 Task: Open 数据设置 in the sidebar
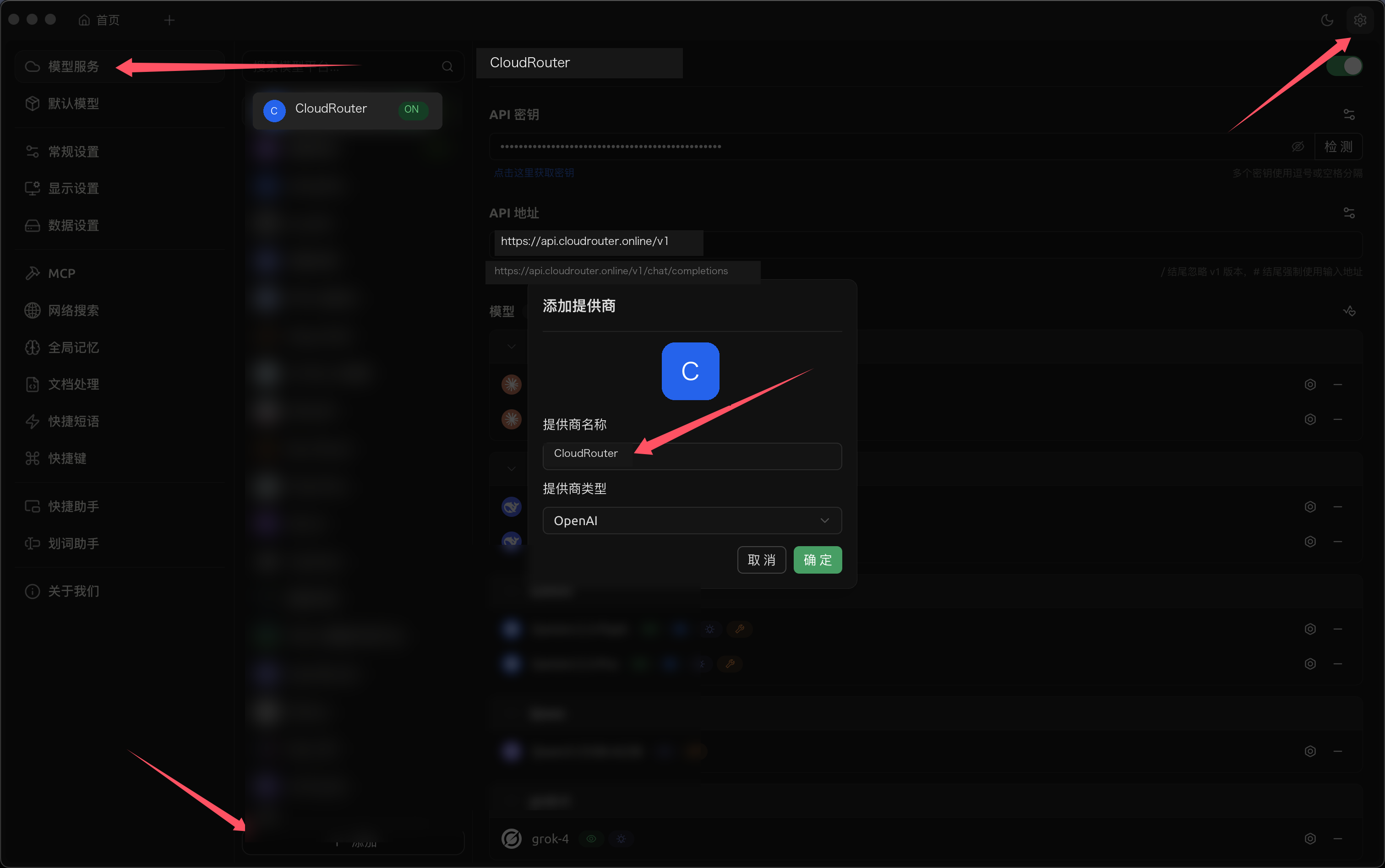pos(120,226)
